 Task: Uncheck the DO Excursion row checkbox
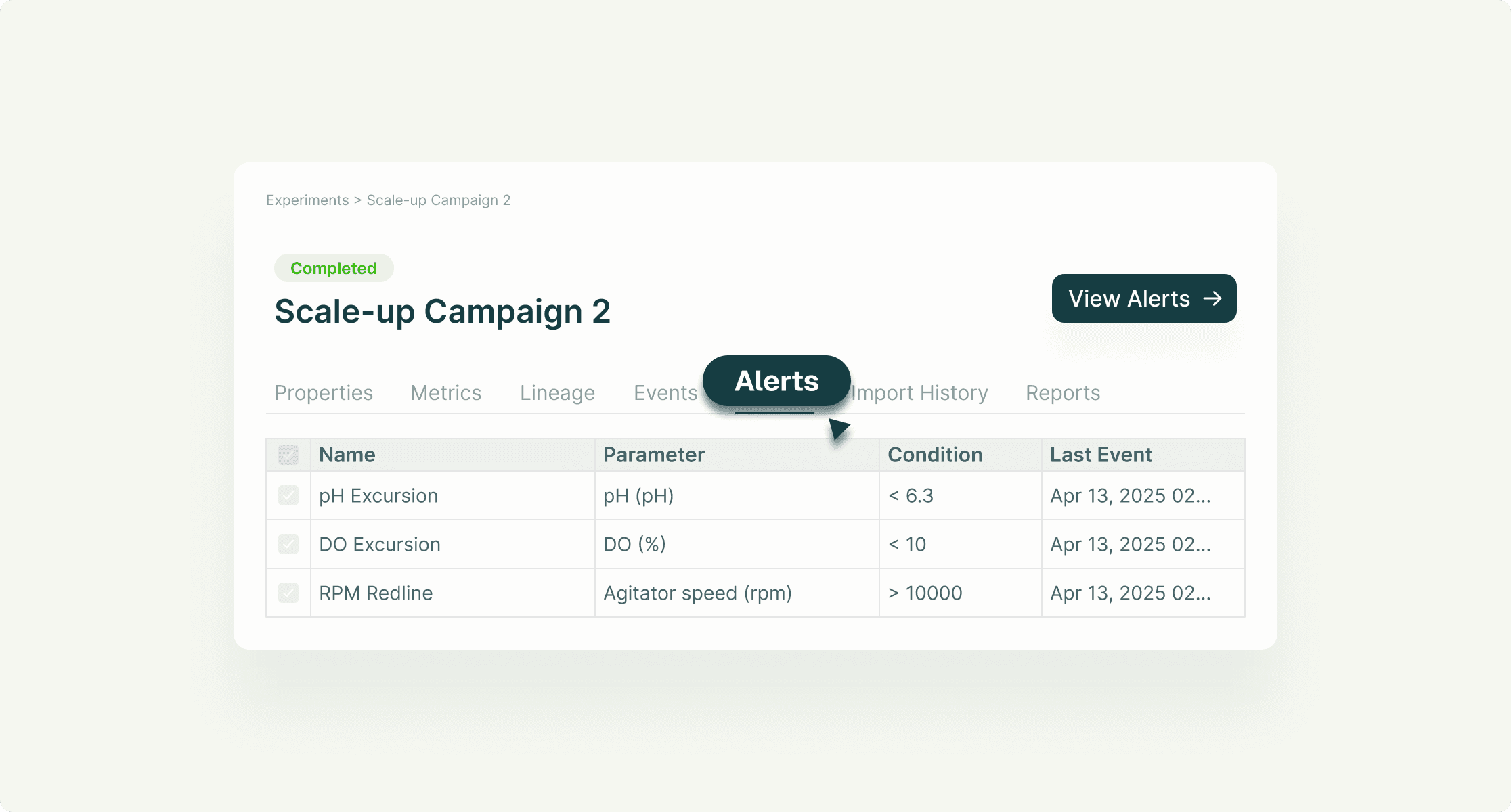tap(289, 544)
